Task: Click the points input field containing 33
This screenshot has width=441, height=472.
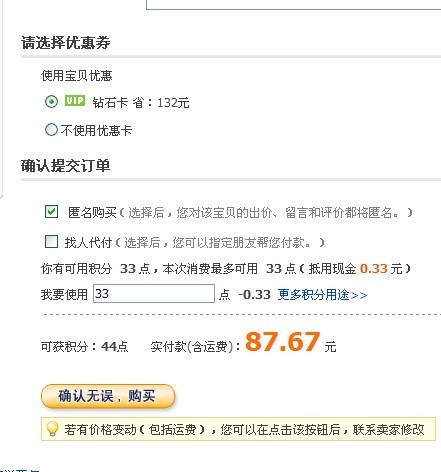Action: click(154, 294)
